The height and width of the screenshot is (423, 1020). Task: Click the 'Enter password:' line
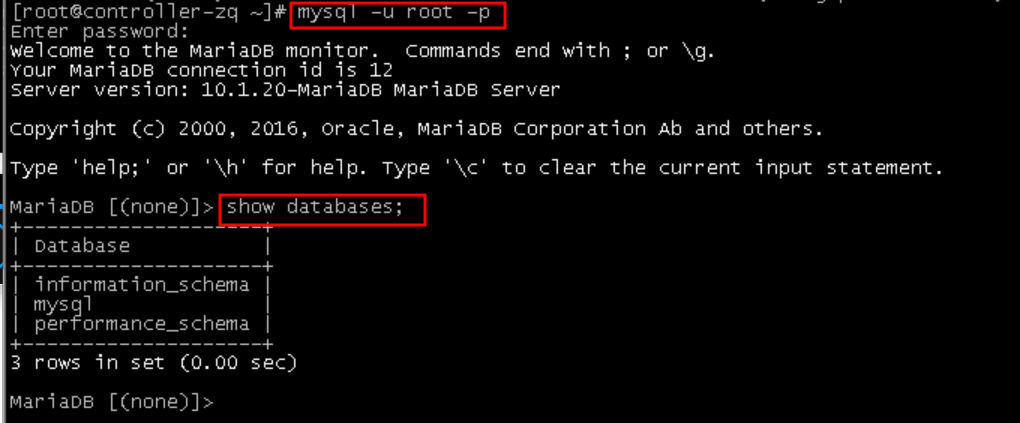tap(100, 32)
